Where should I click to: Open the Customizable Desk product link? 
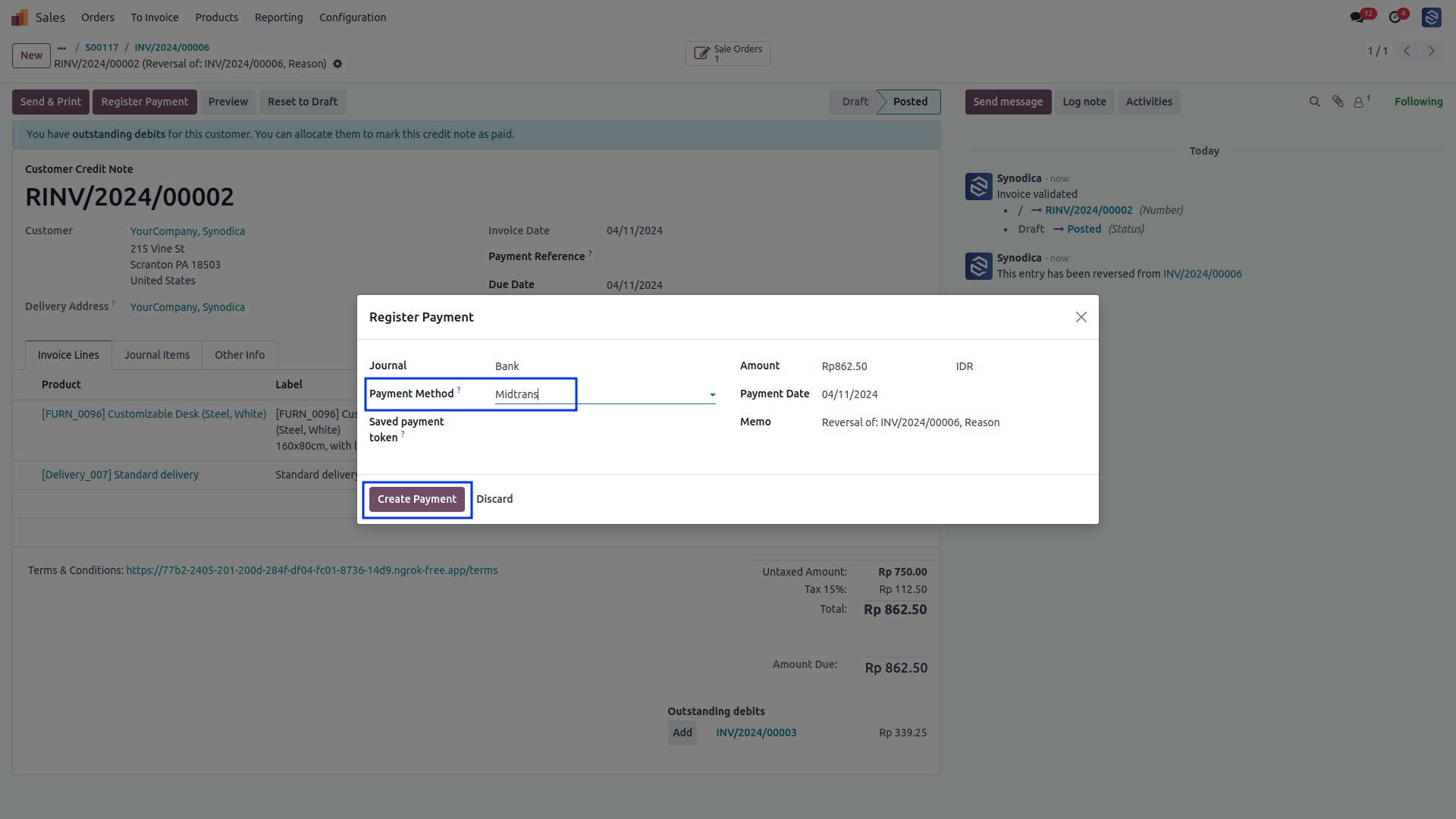154,414
